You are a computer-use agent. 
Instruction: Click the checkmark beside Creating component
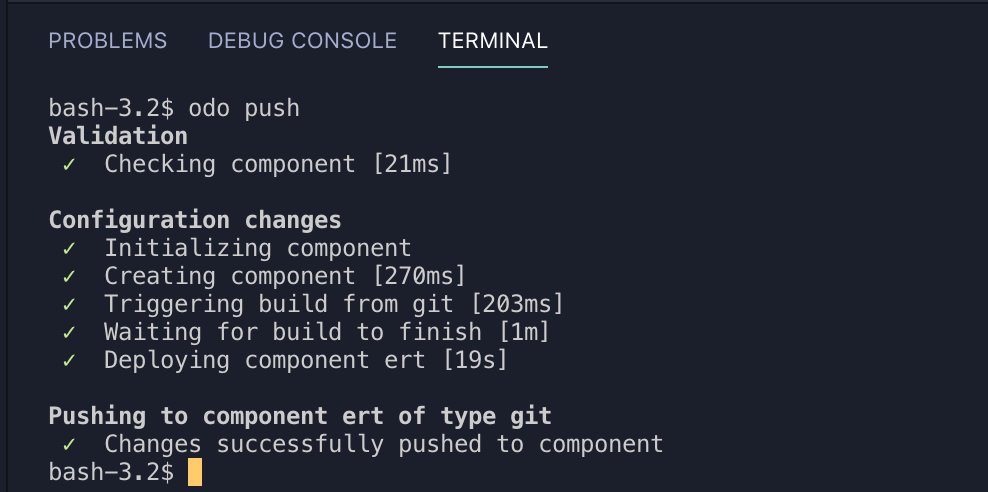pyautogui.click(x=69, y=276)
